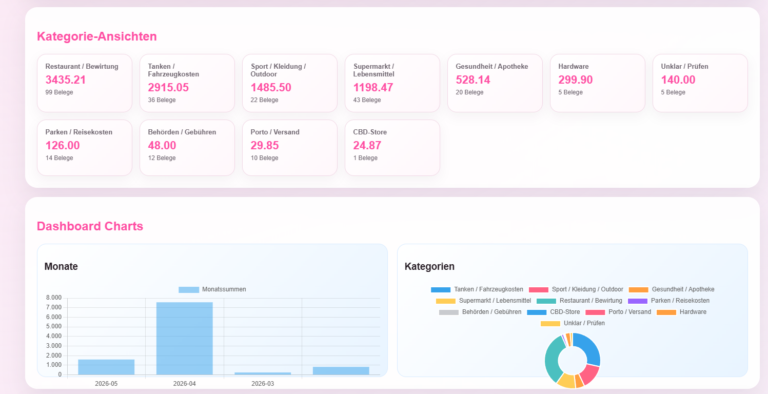Image resolution: width=768 pixels, height=394 pixels.
Task: Toggle CBD-Store legend entry
Action: click(553, 312)
